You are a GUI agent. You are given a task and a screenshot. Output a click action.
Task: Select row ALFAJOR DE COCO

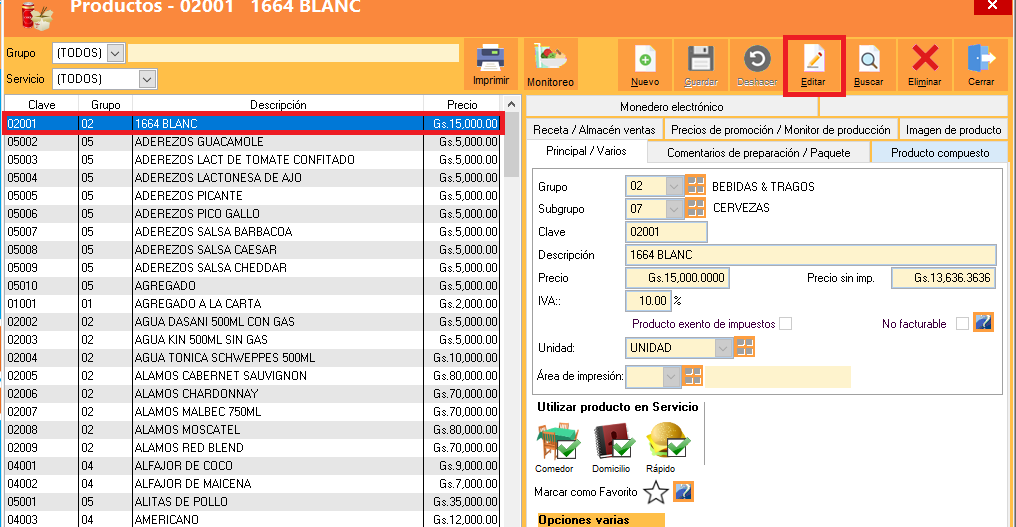pos(253,465)
